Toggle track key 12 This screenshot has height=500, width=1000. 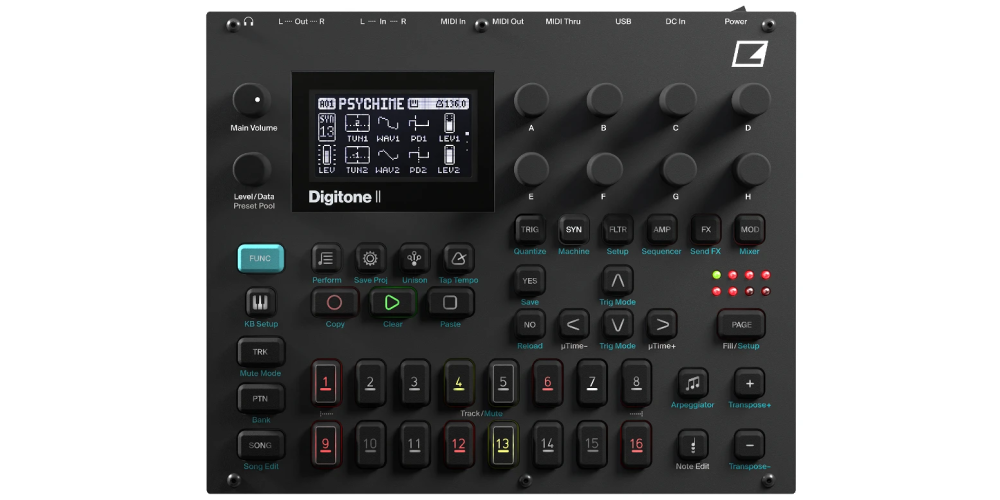[459, 444]
